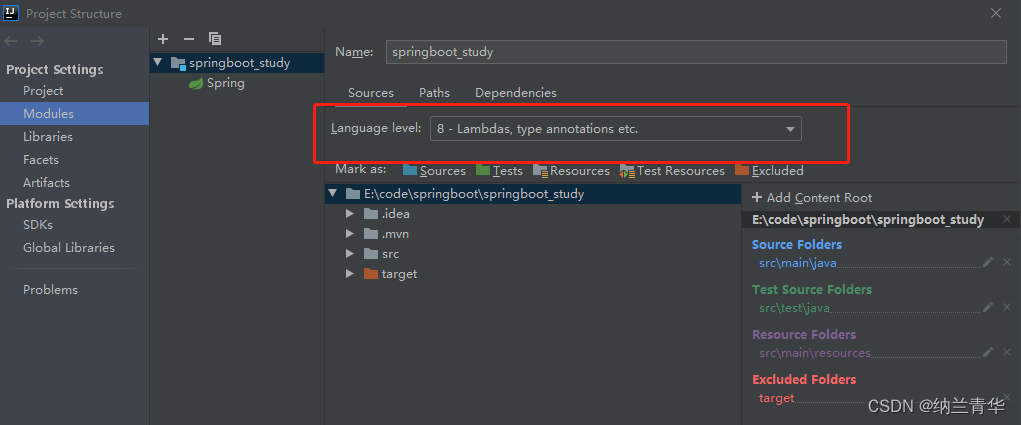The image size is (1021, 425).
Task: Click Add Content Root
Action: pyautogui.click(x=812, y=197)
